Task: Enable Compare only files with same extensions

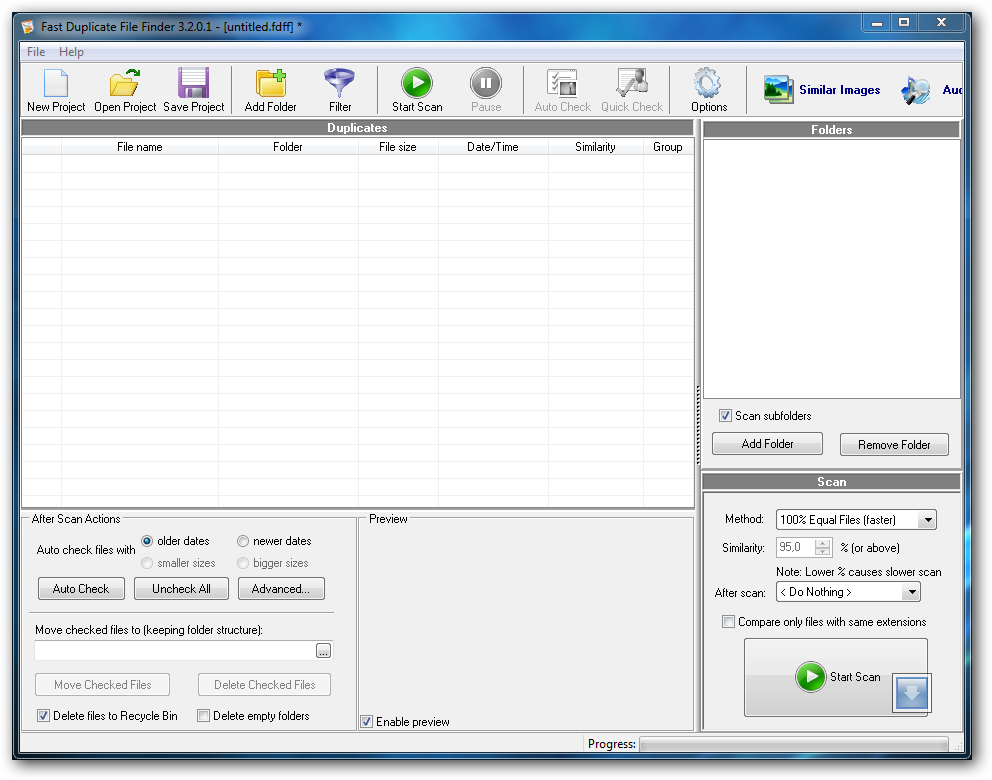Action: pos(729,621)
